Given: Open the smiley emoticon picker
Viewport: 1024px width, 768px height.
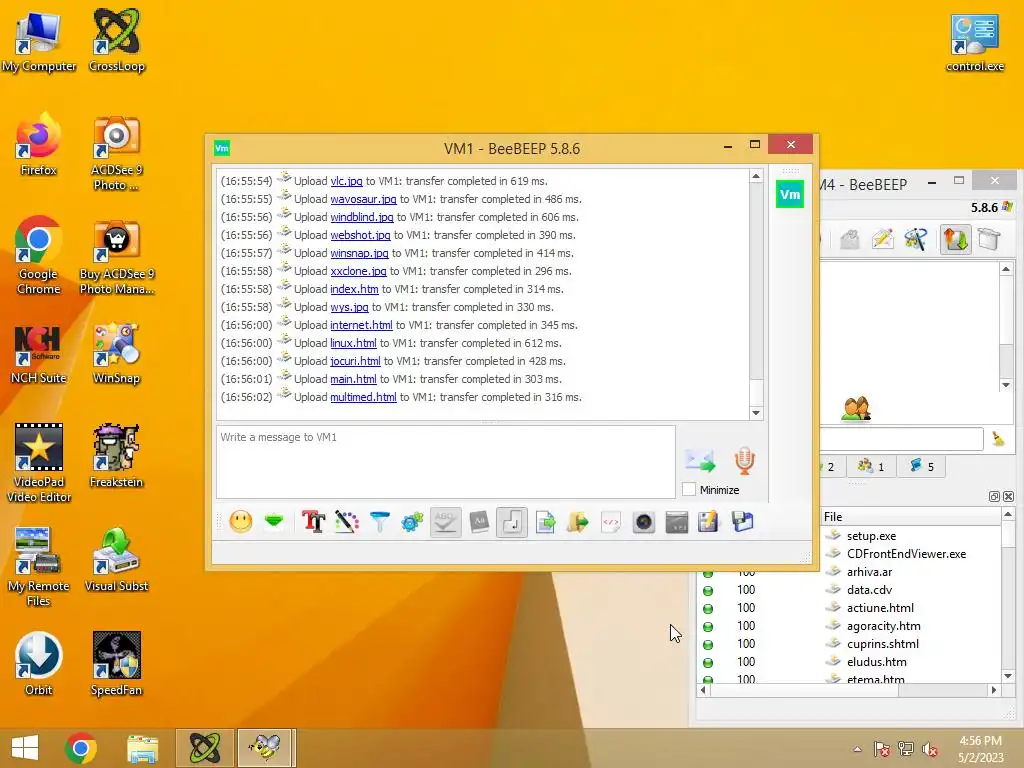Looking at the screenshot, I should pos(241,522).
